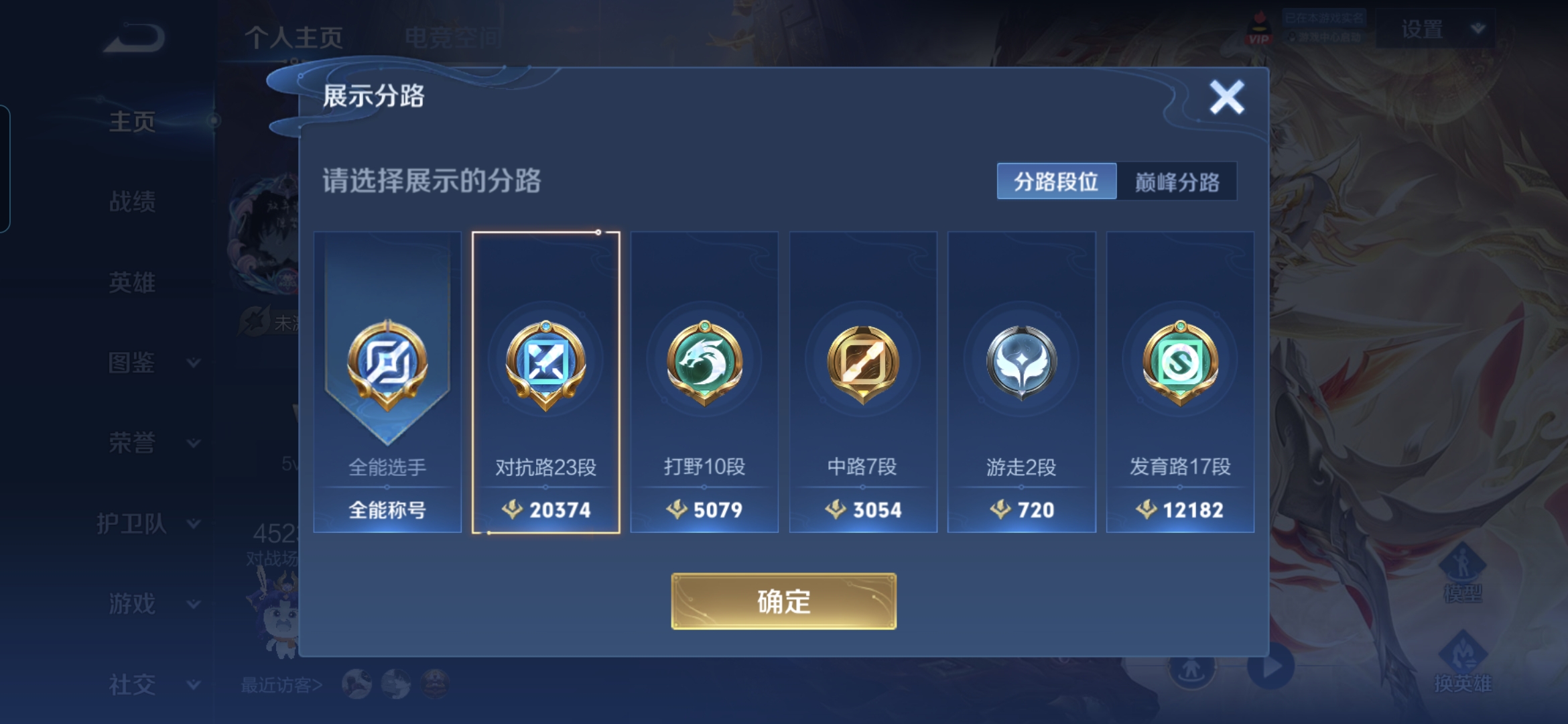This screenshot has width=1568, height=724.
Task: Confirm selection with the 确定 button
Action: (784, 601)
